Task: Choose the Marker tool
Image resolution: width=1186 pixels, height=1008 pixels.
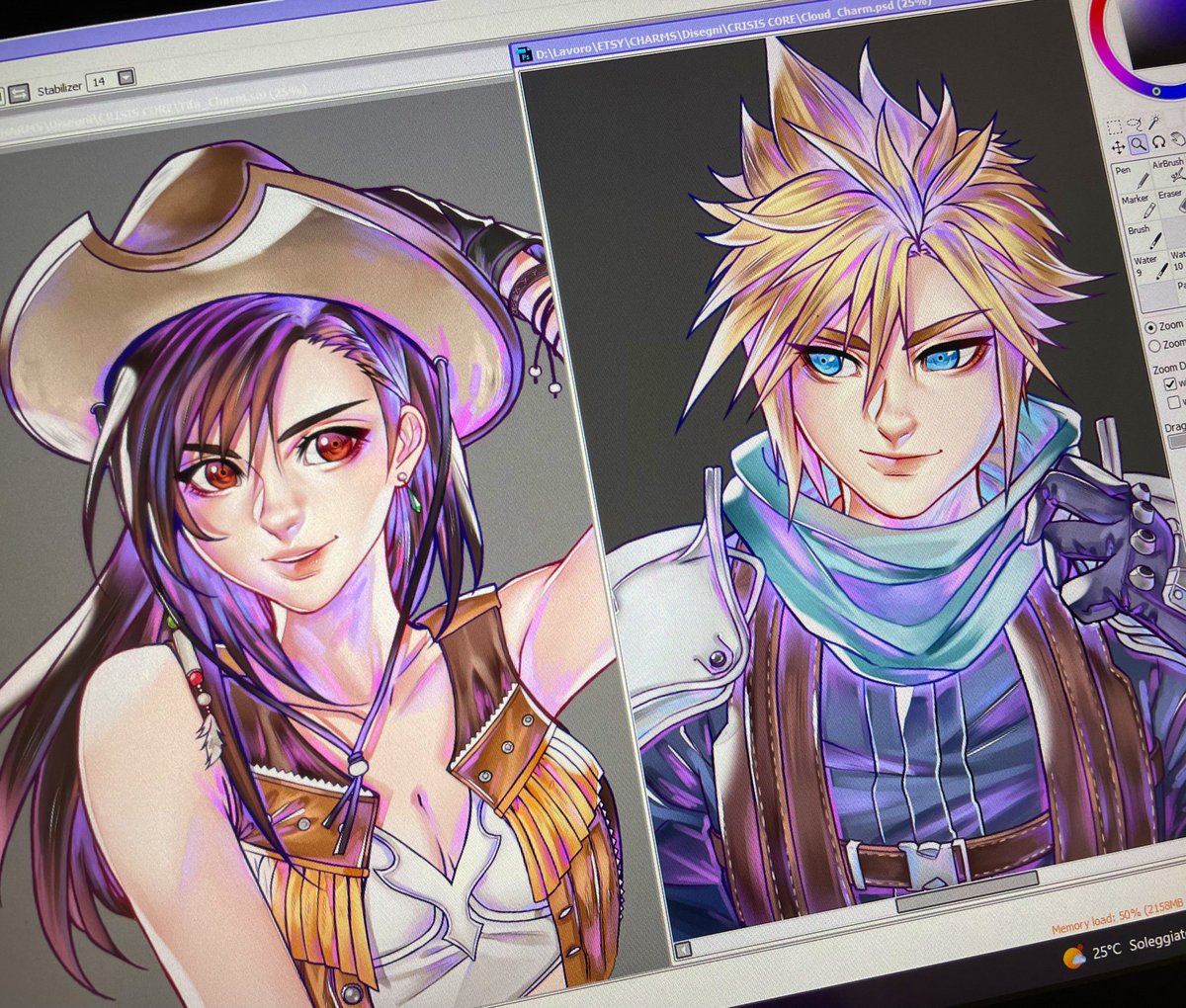Action: [x=1139, y=209]
